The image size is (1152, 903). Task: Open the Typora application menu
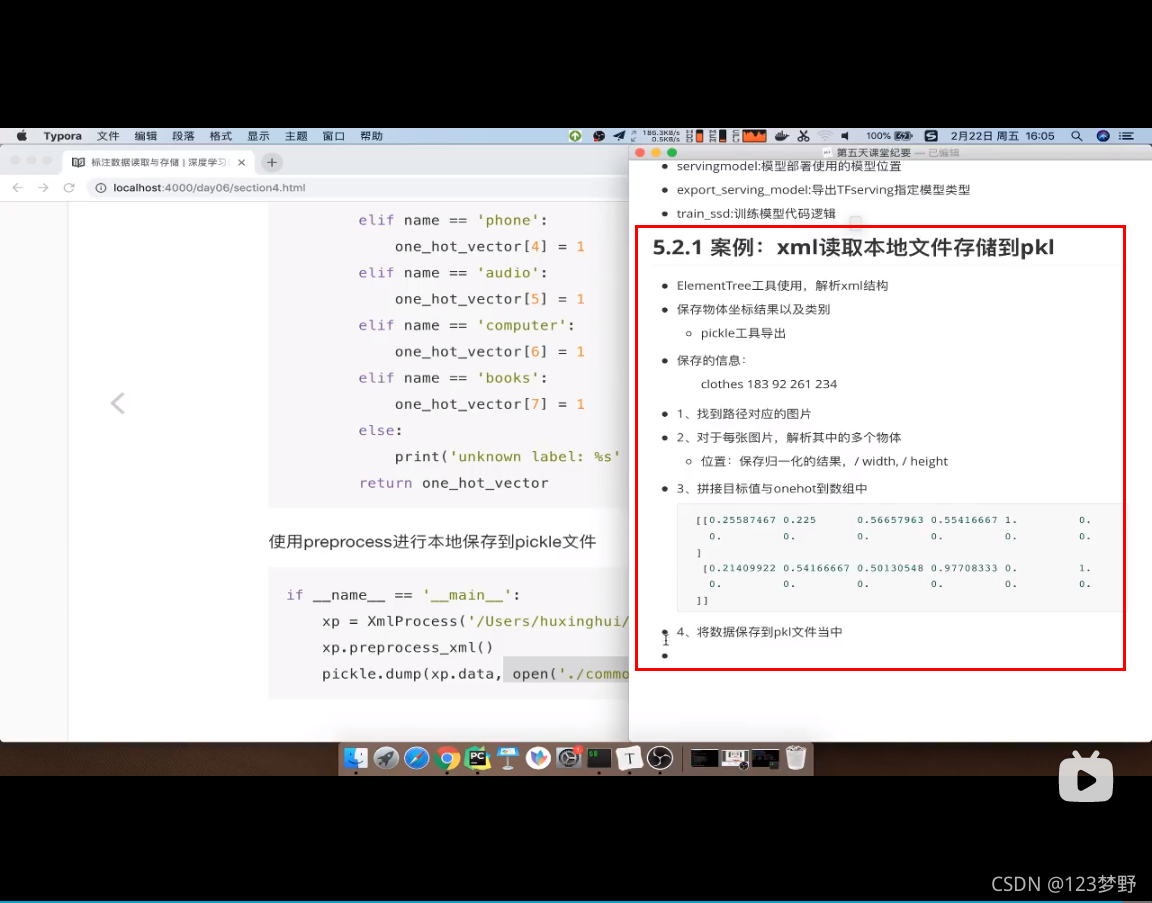[62, 136]
